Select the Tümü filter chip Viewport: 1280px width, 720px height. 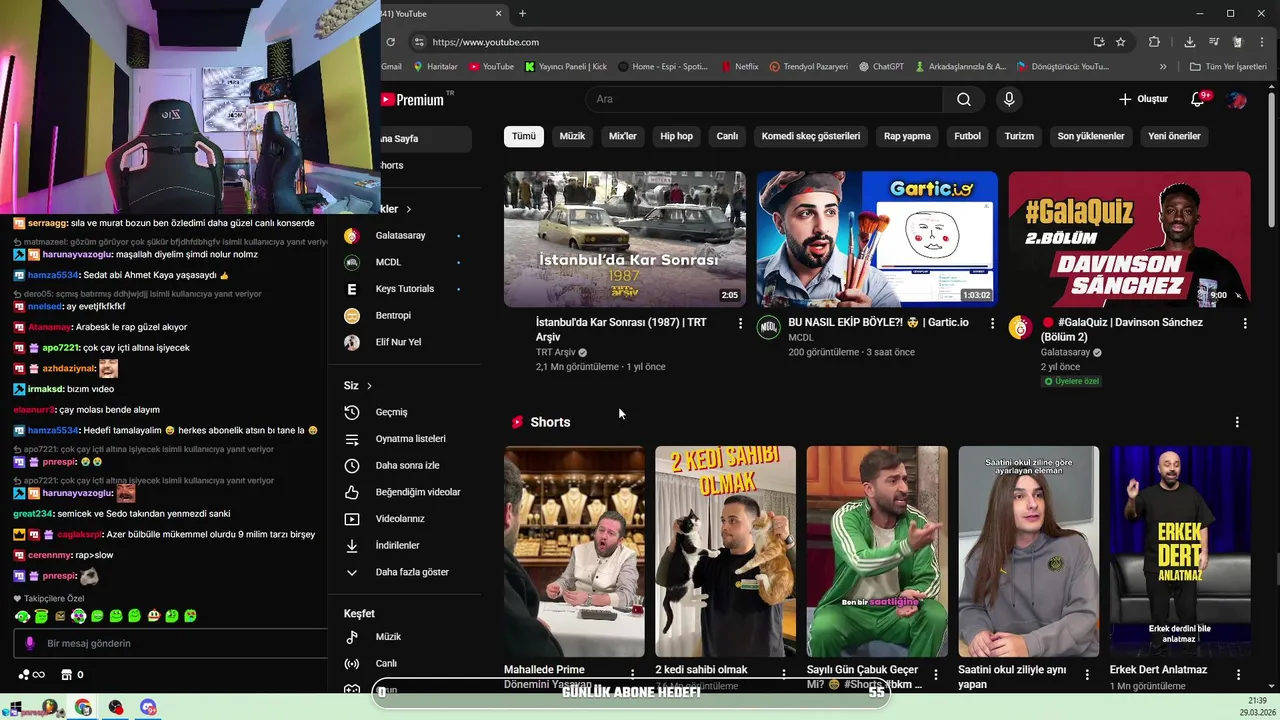tap(524, 136)
